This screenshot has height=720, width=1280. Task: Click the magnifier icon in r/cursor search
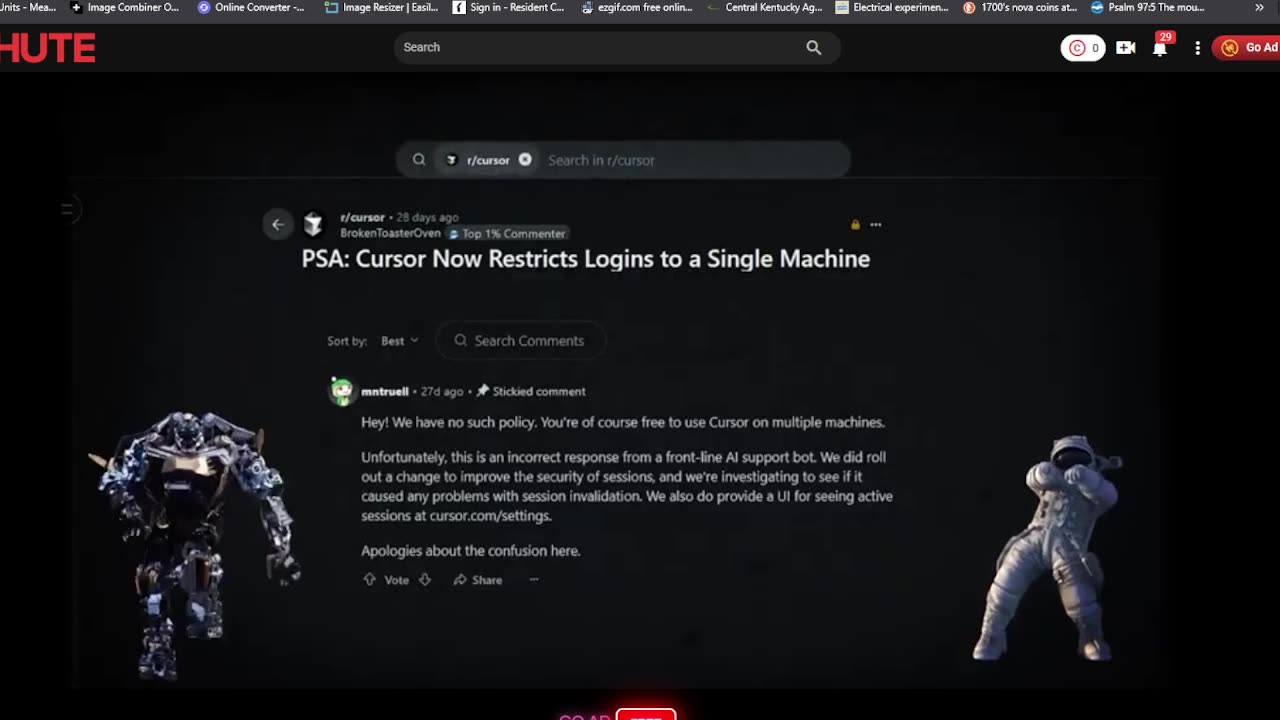[419, 160]
